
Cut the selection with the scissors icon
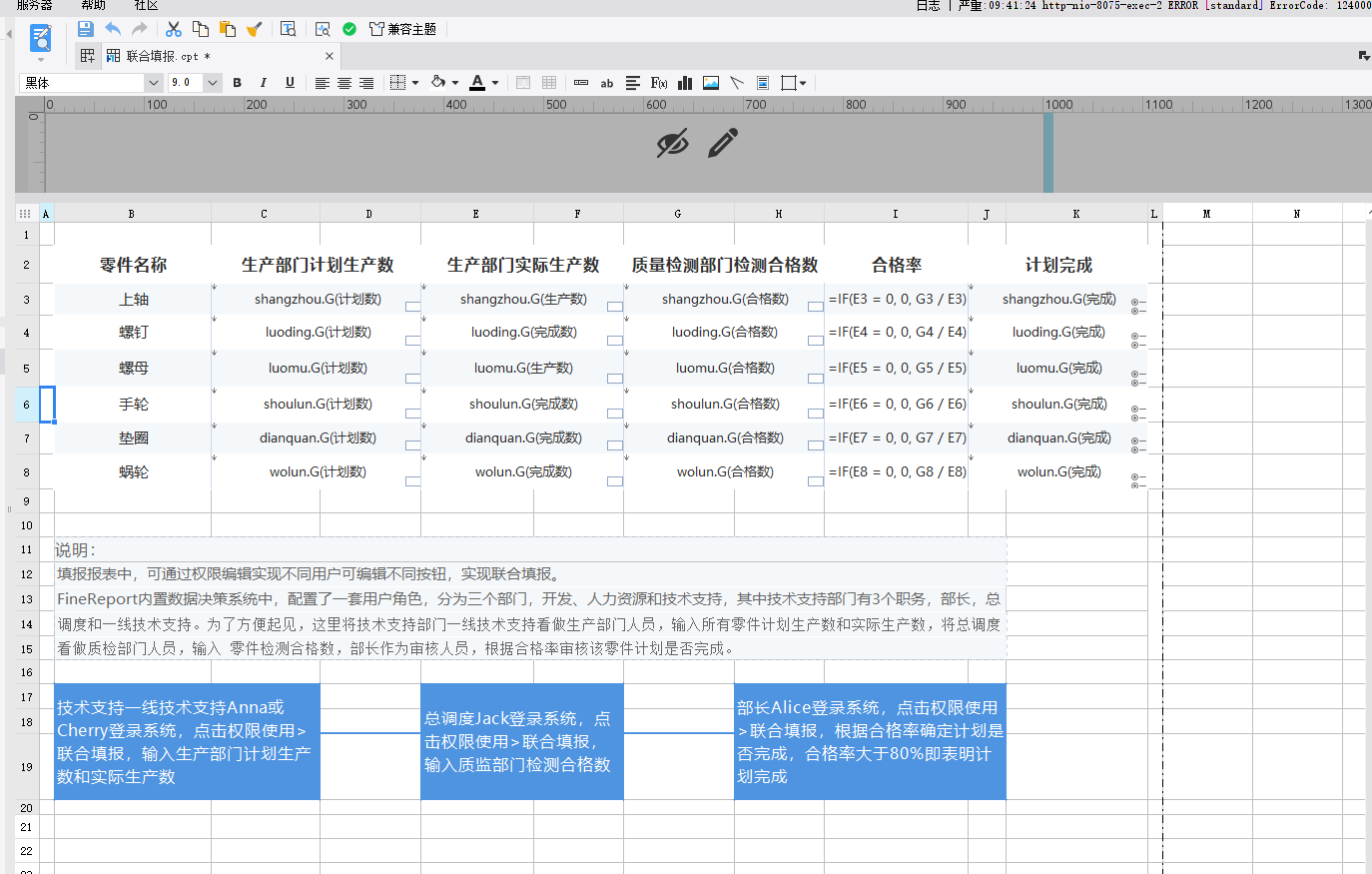174,29
